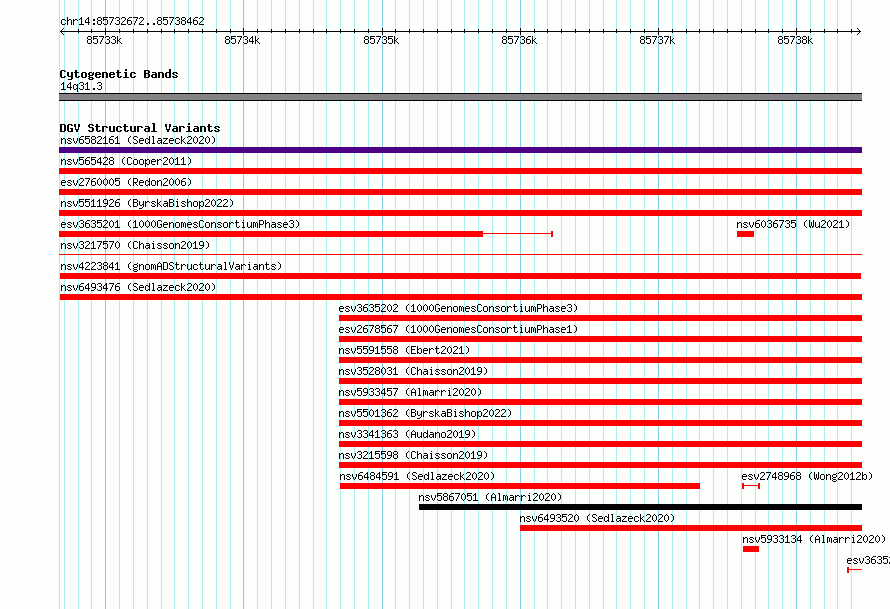Viewport: 890px width, 609px height.
Task: Select the 14q31.3 band label
Action: 81,86
